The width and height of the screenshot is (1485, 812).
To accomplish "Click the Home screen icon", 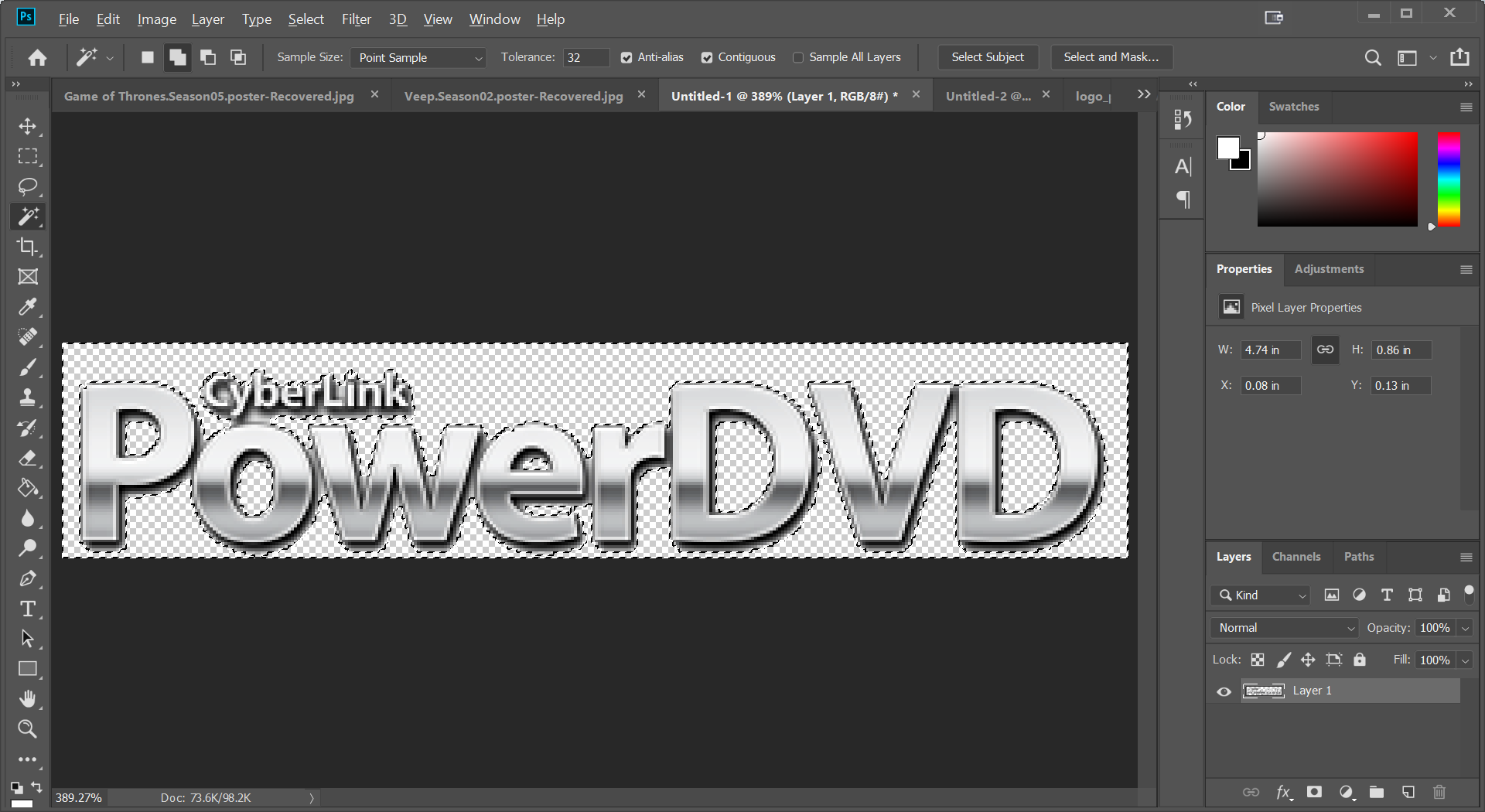I will click(x=37, y=57).
